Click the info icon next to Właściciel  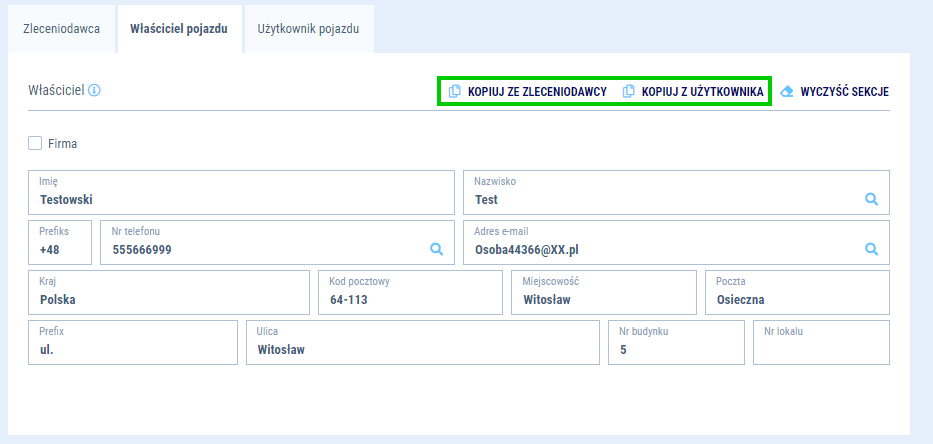(x=95, y=90)
